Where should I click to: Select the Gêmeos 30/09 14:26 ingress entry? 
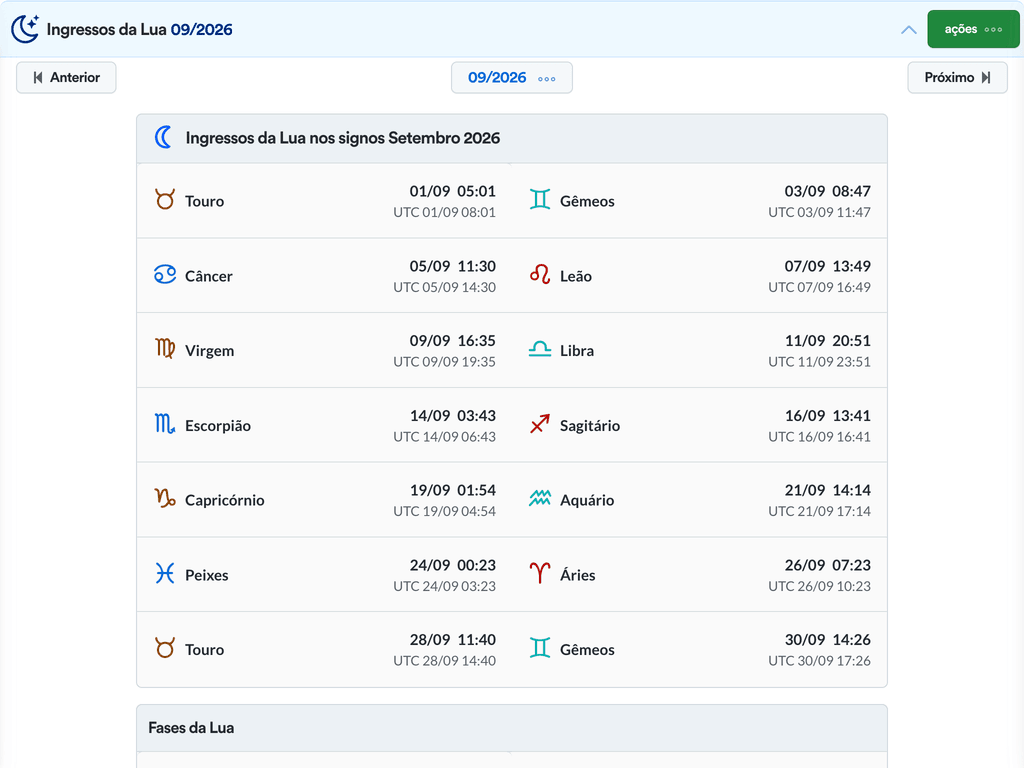point(699,650)
